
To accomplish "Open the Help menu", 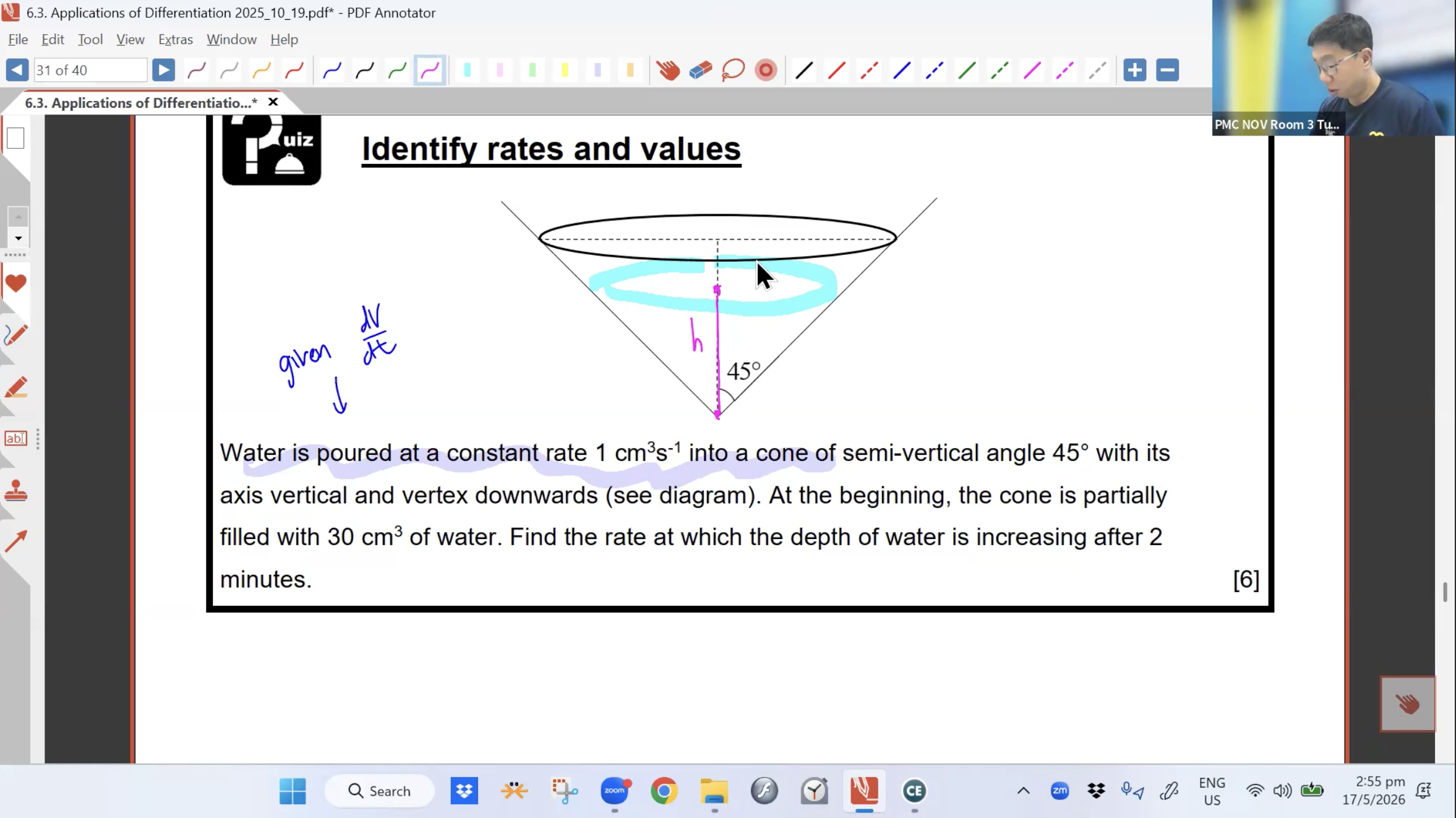I will [284, 40].
